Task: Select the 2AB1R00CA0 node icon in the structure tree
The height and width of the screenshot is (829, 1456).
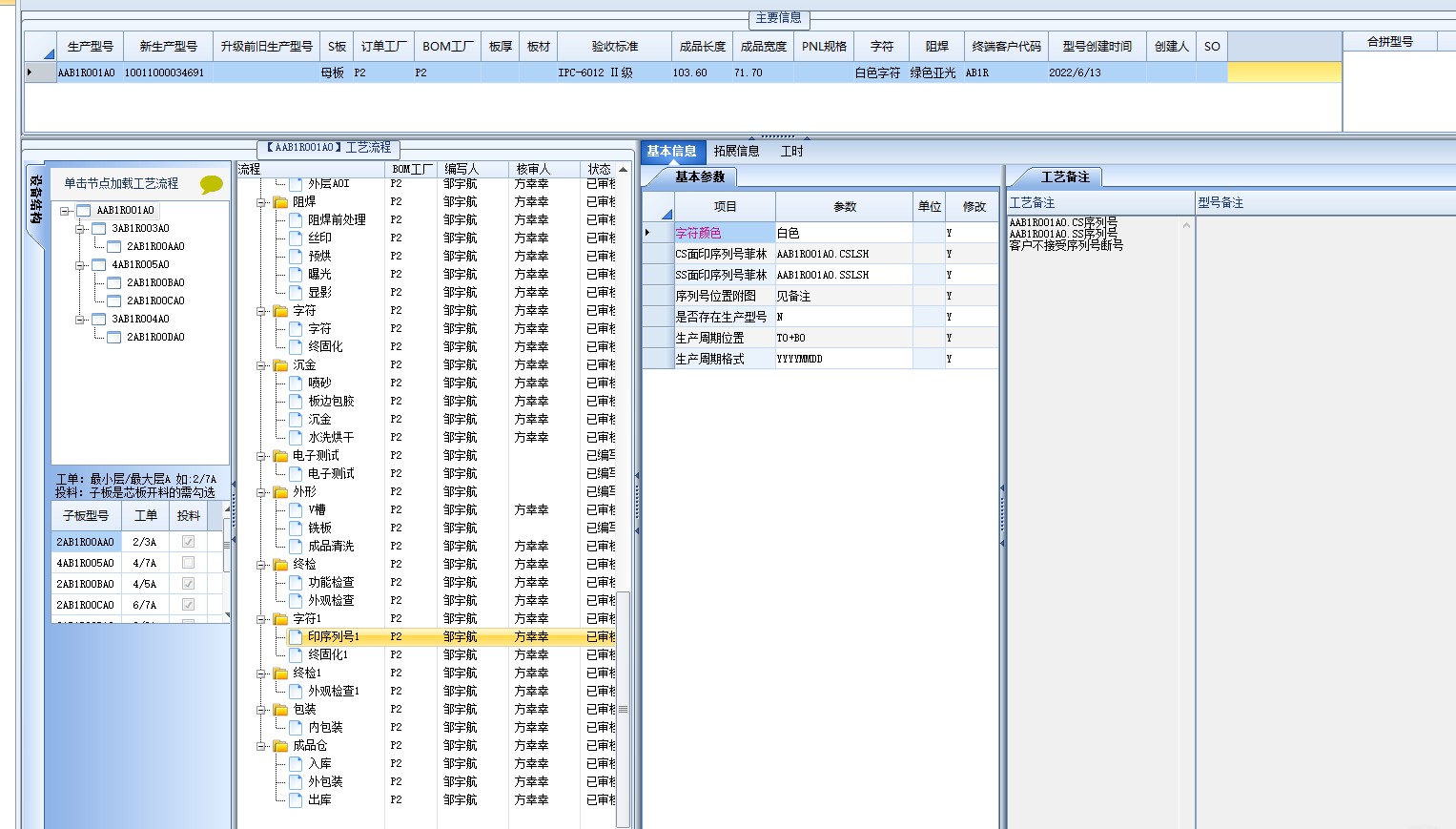Action: tap(113, 301)
